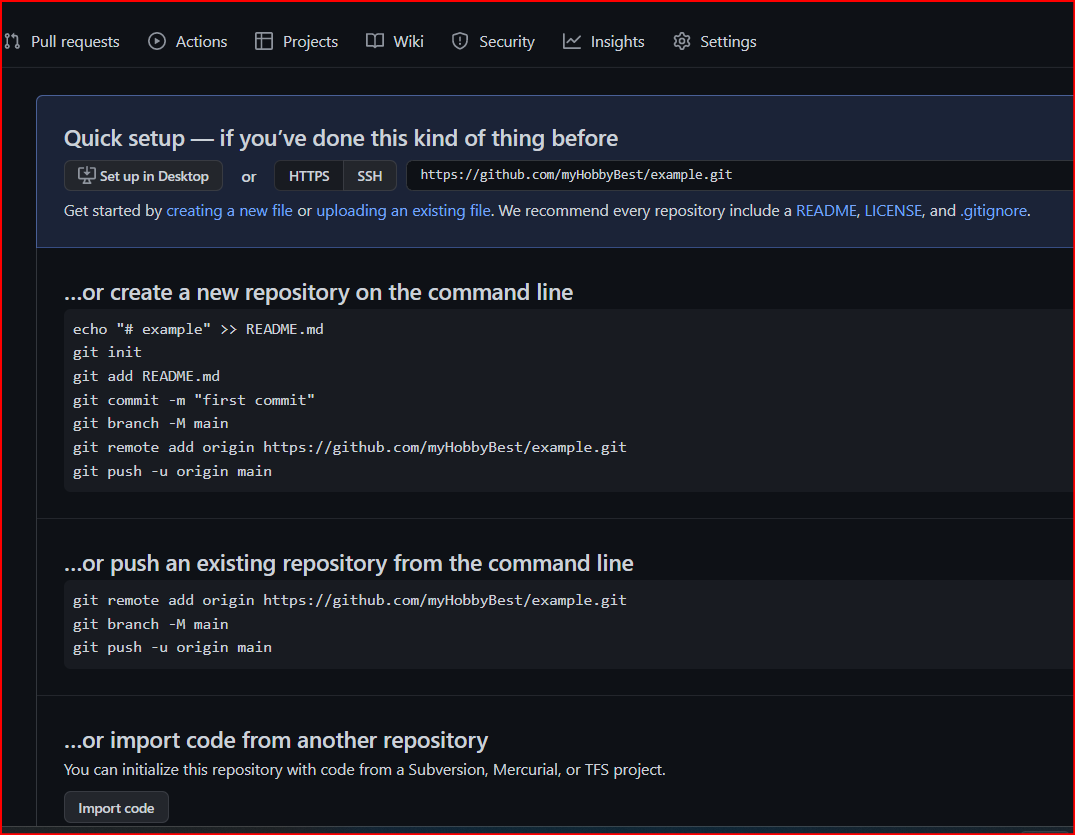Click the Actions play icon
The height and width of the screenshot is (835, 1075).
(157, 41)
